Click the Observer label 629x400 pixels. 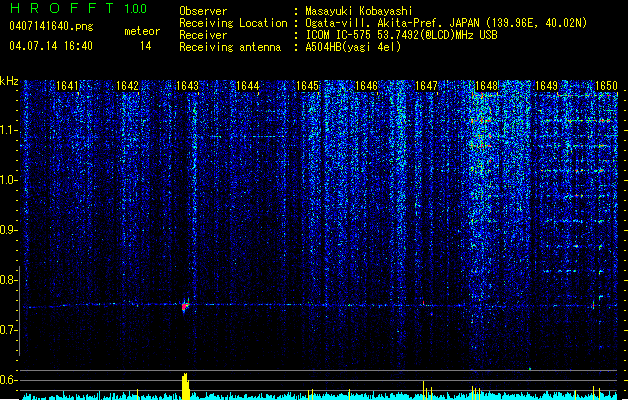(203, 11)
